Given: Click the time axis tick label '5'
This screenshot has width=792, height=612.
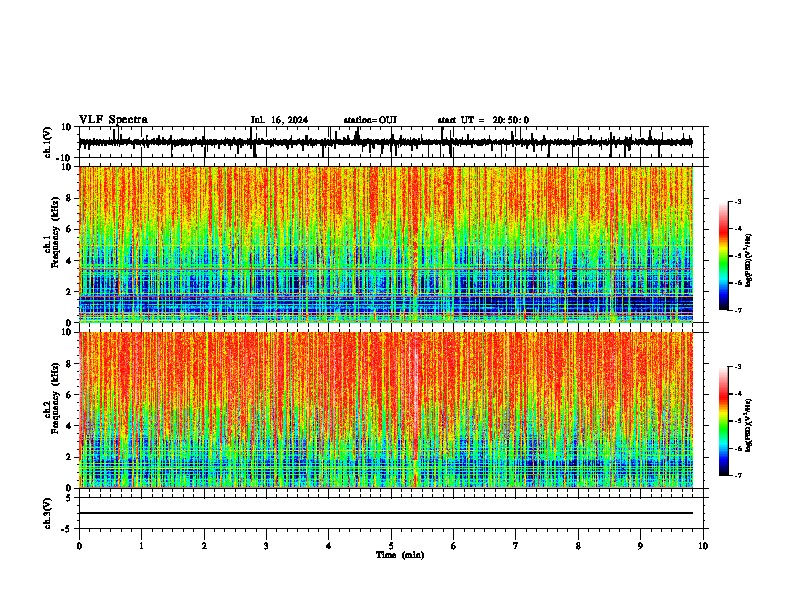Looking at the screenshot, I should [x=391, y=546].
